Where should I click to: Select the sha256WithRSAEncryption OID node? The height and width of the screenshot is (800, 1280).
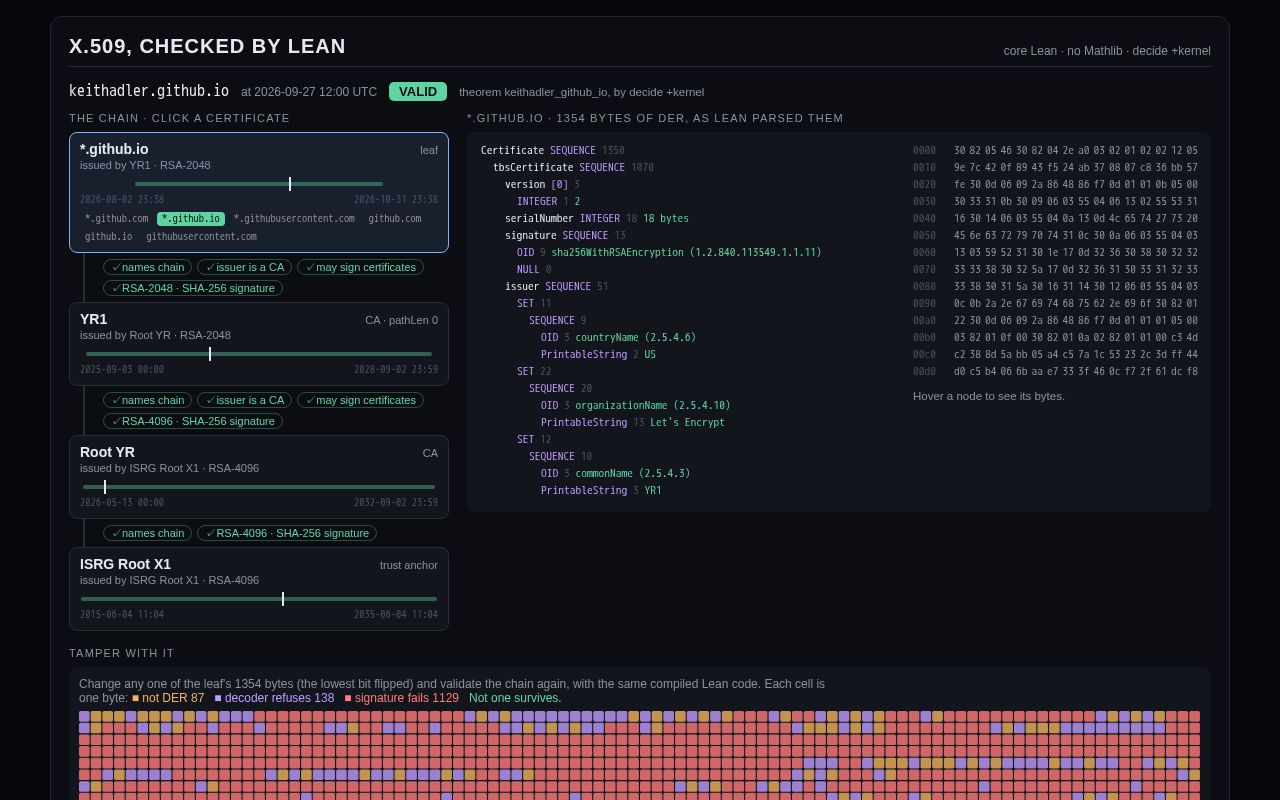[x=669, y=253]
